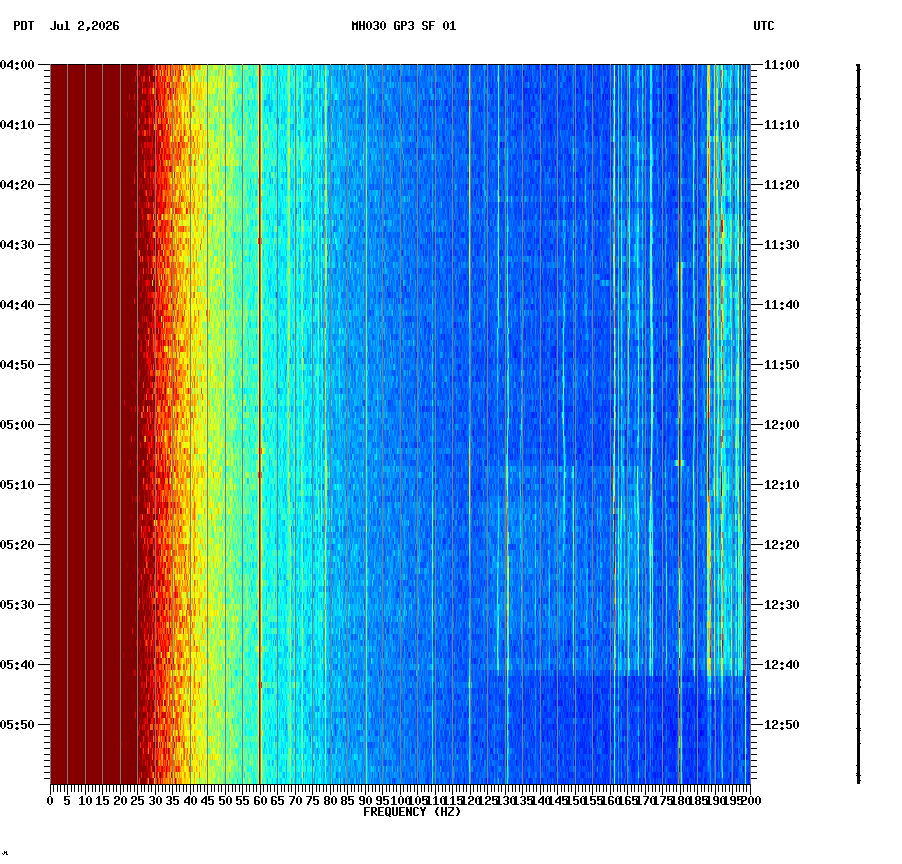
Task: Select the date text Jul 2,2026
Action: click(x=85, y=26)
